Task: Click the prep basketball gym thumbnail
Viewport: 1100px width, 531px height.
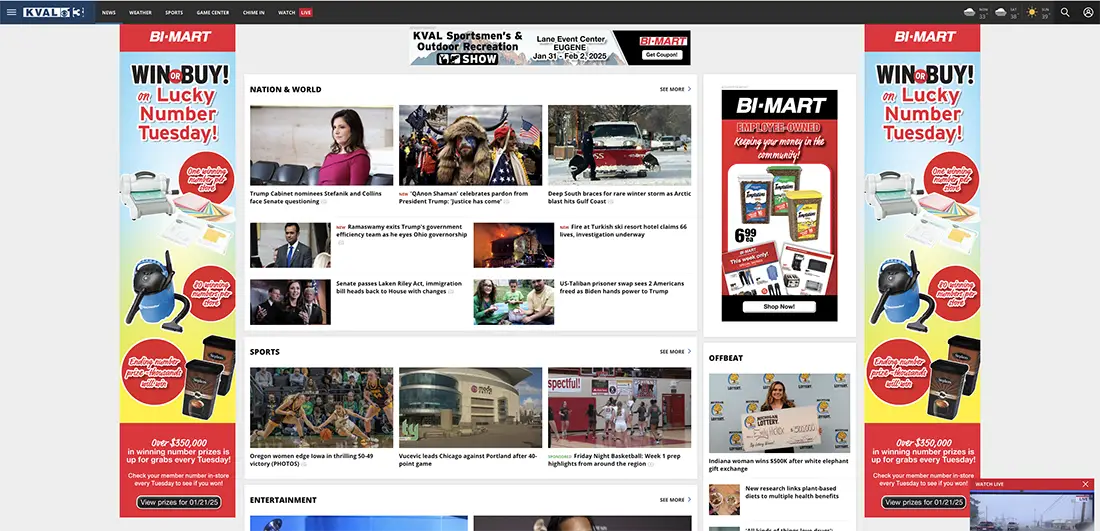Action: 619,408
